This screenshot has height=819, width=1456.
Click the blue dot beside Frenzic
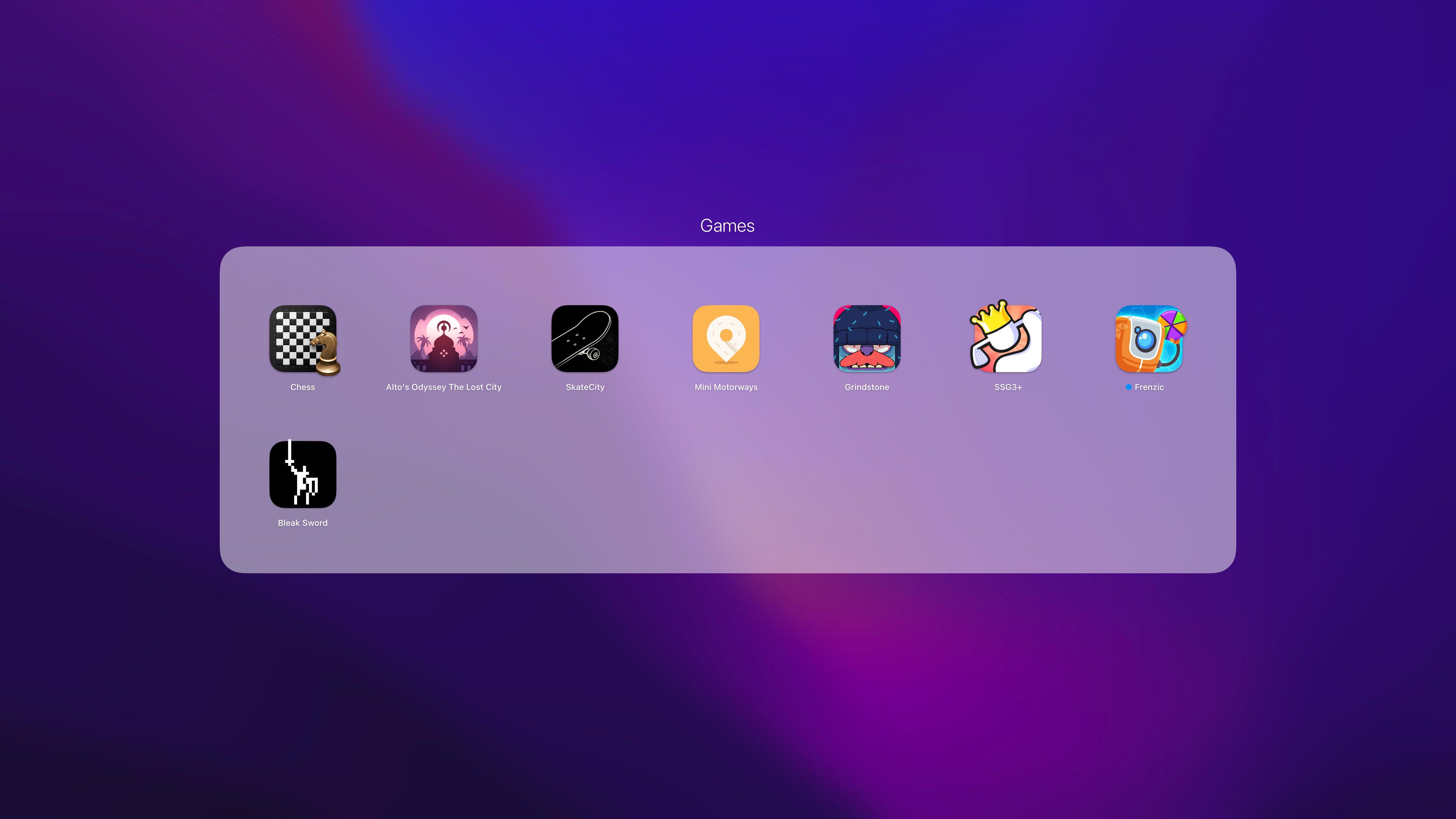click(1128, 387)
